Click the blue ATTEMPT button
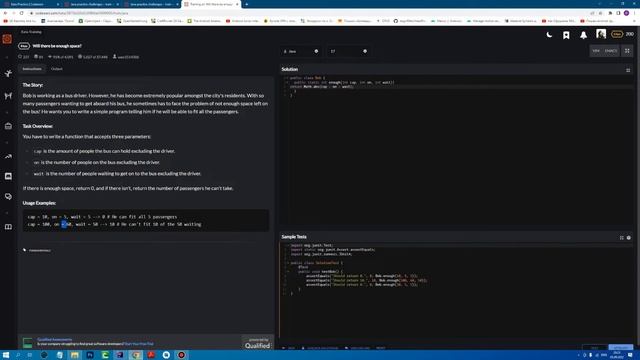640x360 pixels. click(x=620, y=348)
